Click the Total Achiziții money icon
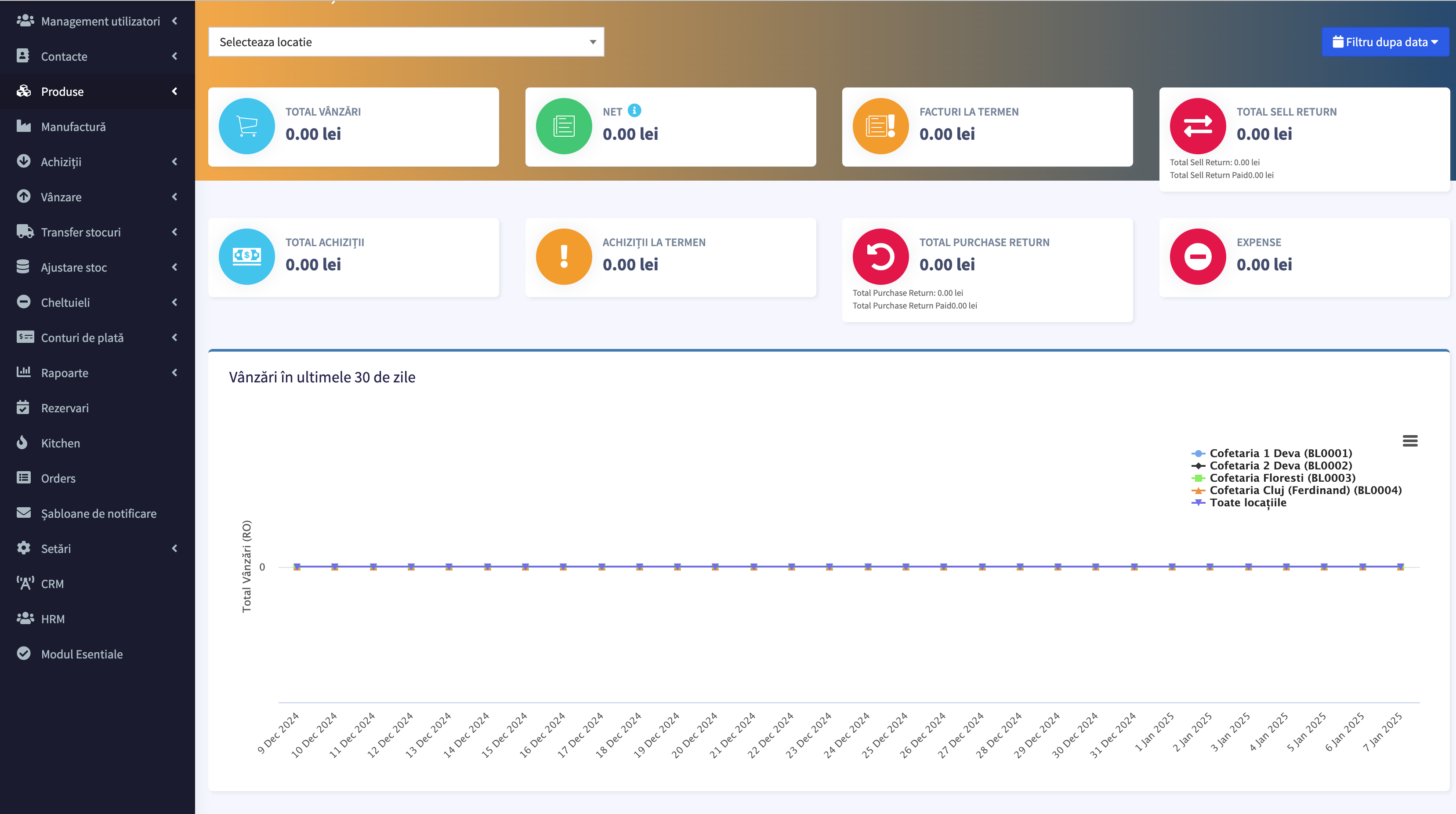 point(246,257)
